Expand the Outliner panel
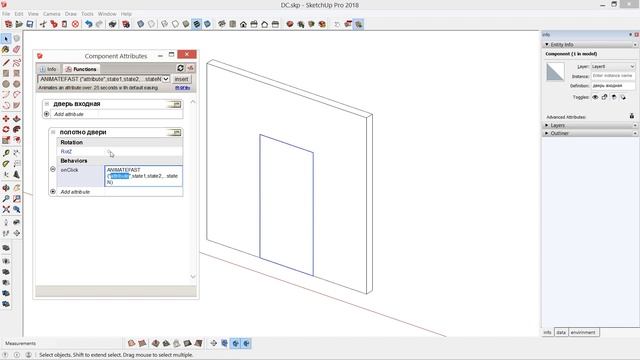Screen dimensions: 640x360 coord(547,133)
